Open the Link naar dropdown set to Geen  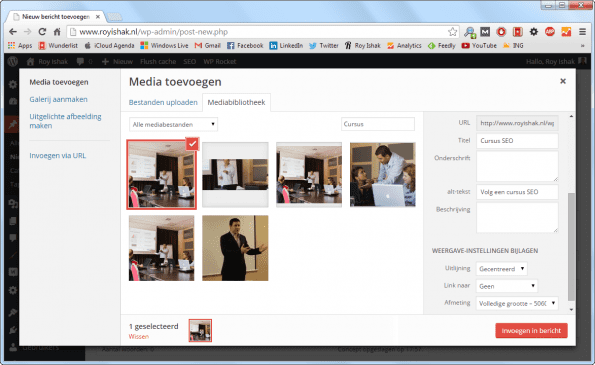(507, 286)
